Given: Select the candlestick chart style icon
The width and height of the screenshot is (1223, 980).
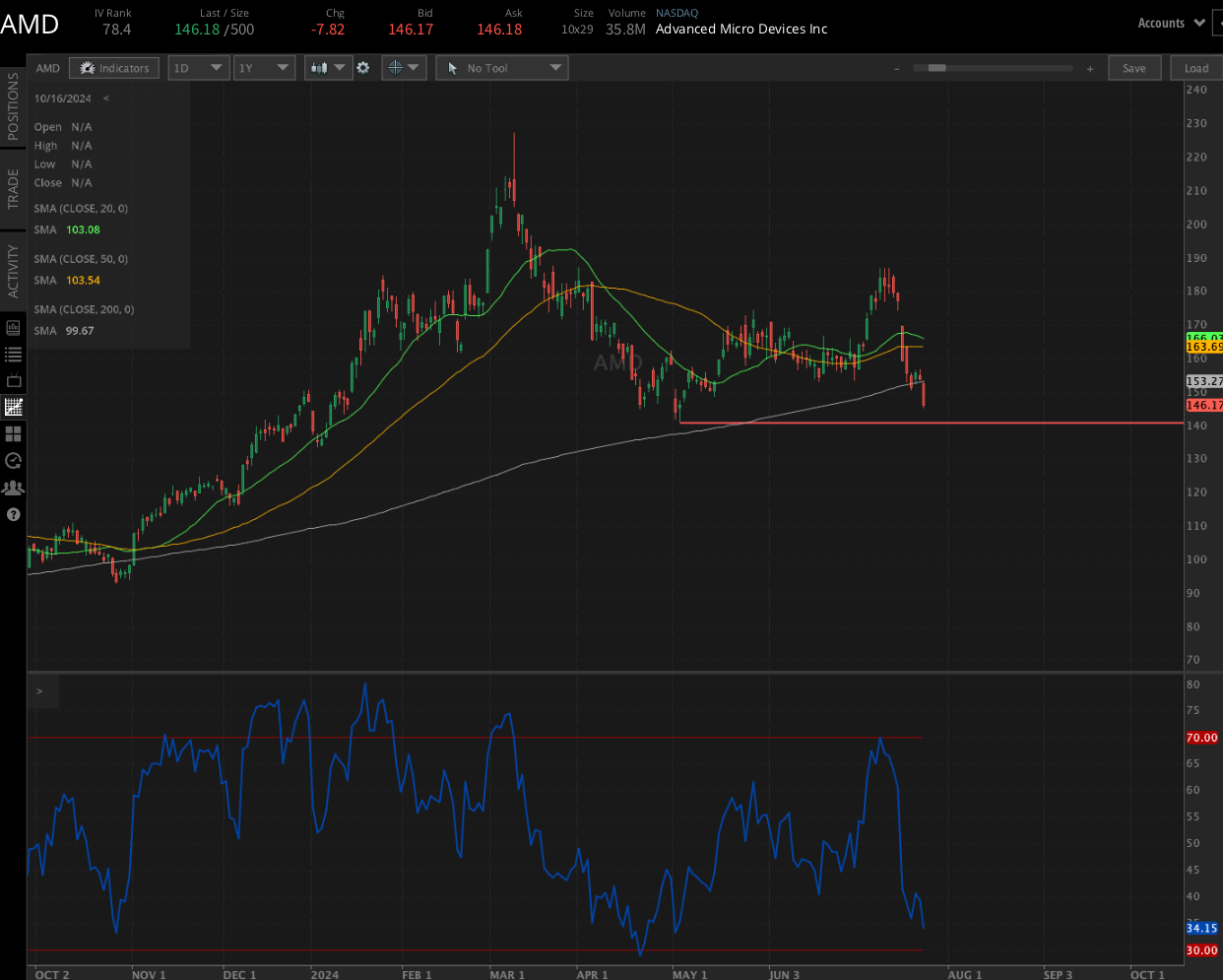Looking at the screenshot, I should point(318,68).
